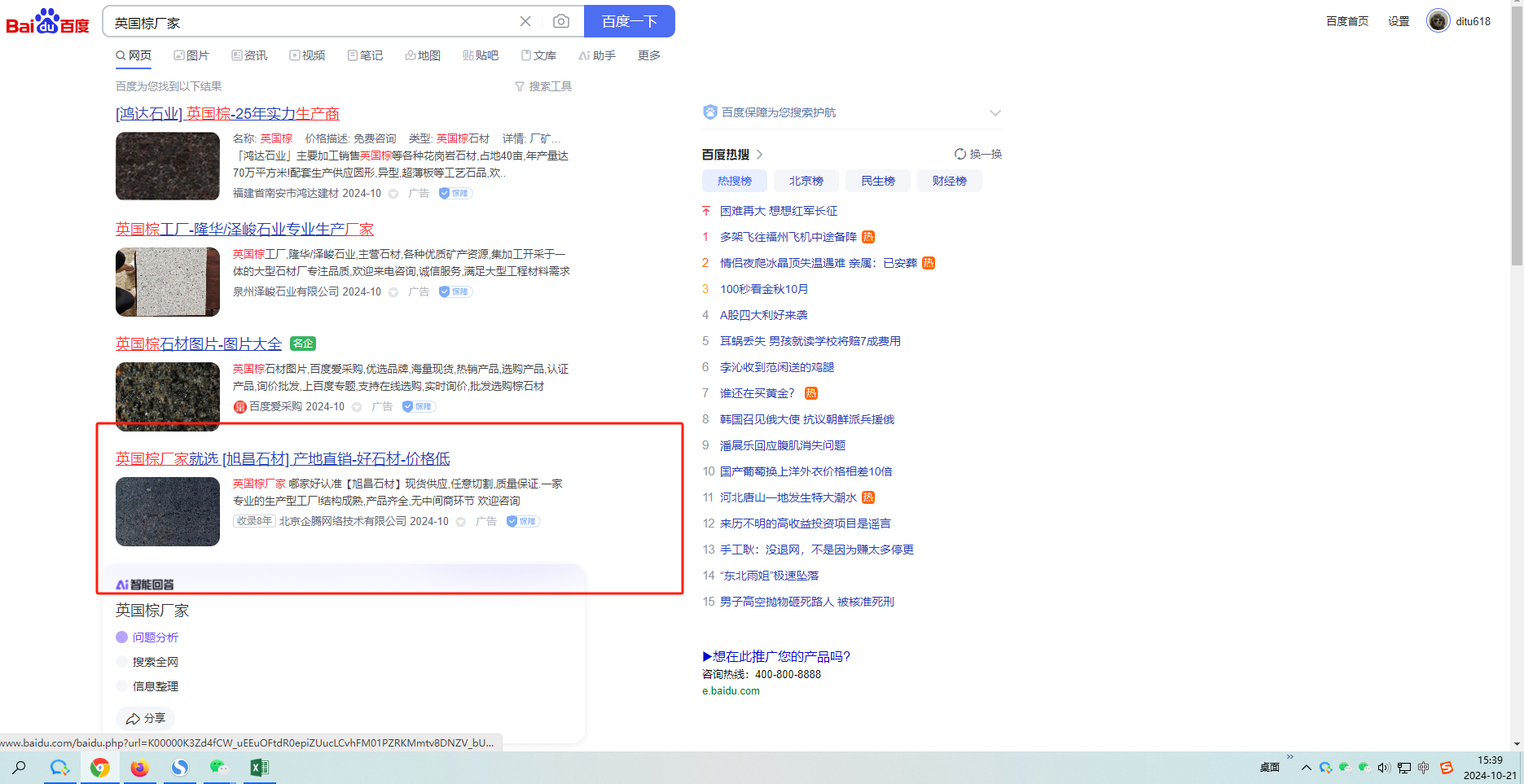The height and width of the screenshot is (784, 1524).
Task: Open the ditu618 user avatar
Action: click(x=1438, y=21)
